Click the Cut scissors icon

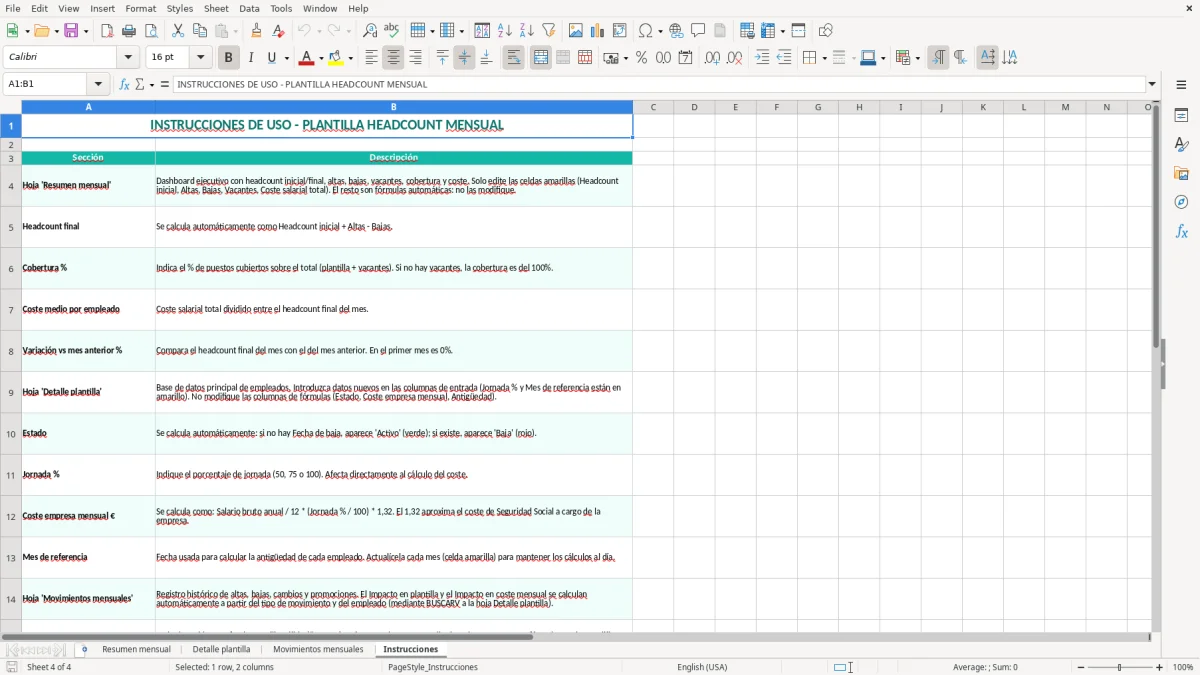click(178, 31)
